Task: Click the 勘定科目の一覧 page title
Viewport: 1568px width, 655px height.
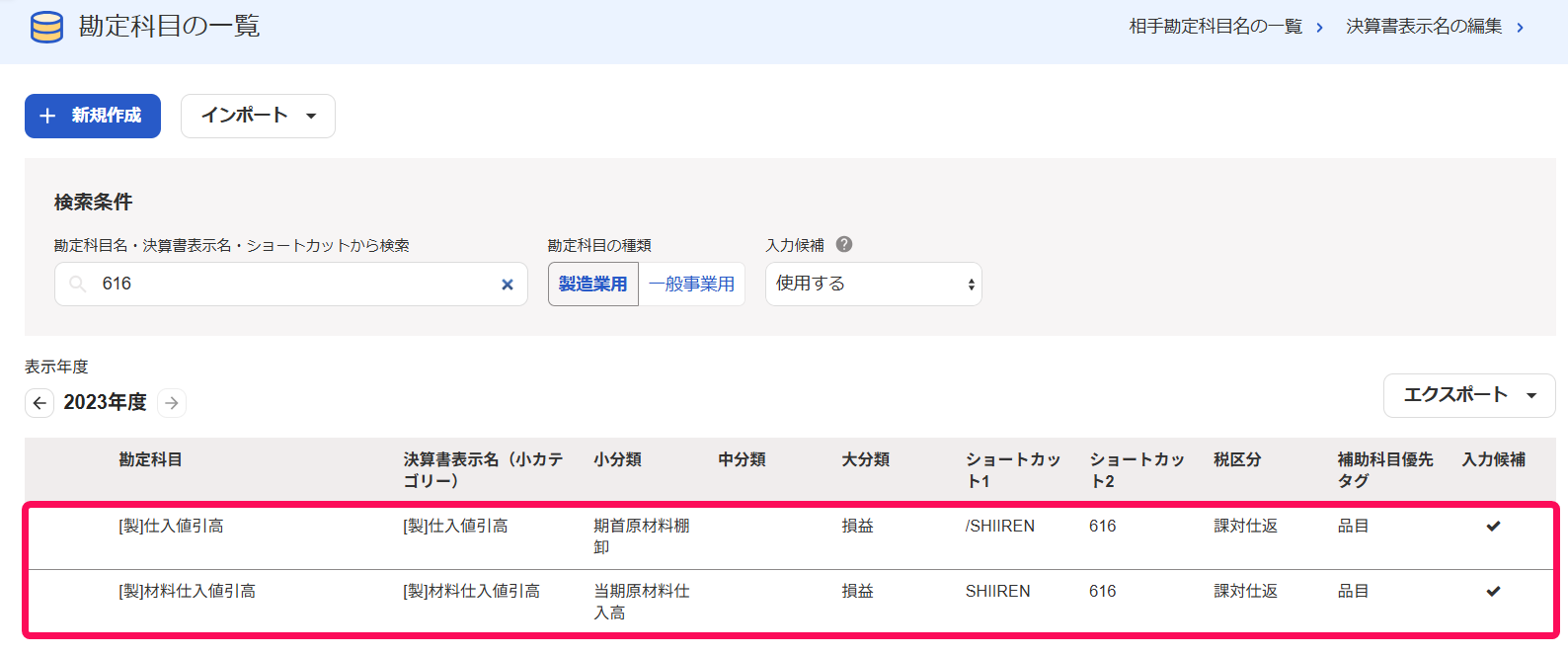Action: coord(170,26)
